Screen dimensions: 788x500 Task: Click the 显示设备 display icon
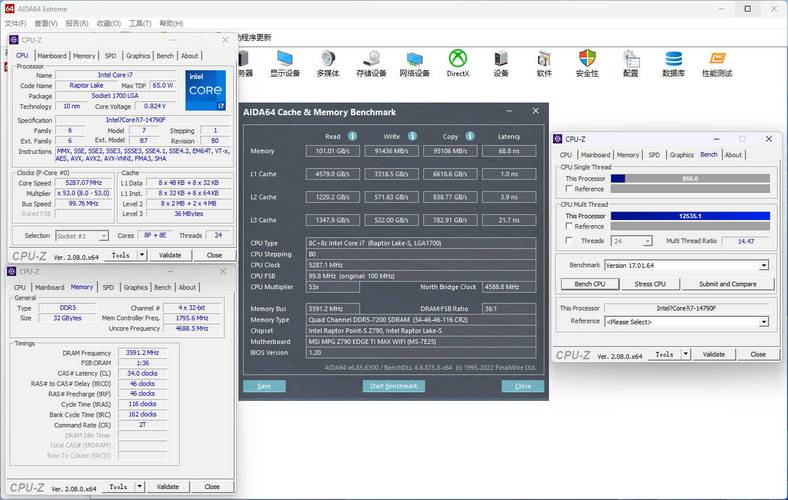pos(284,60)
